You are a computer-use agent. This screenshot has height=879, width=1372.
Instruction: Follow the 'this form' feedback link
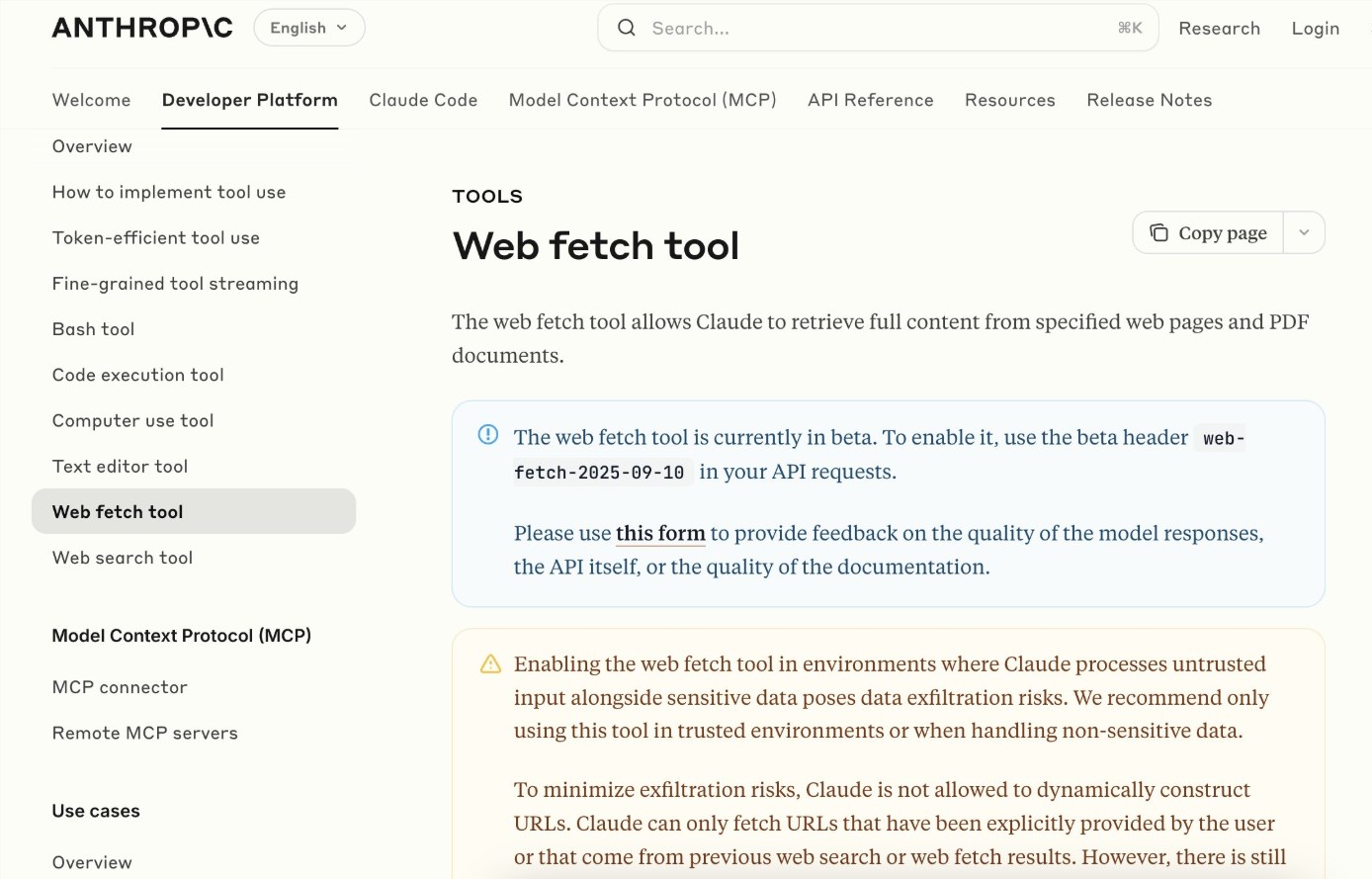(x=660, y=534)
